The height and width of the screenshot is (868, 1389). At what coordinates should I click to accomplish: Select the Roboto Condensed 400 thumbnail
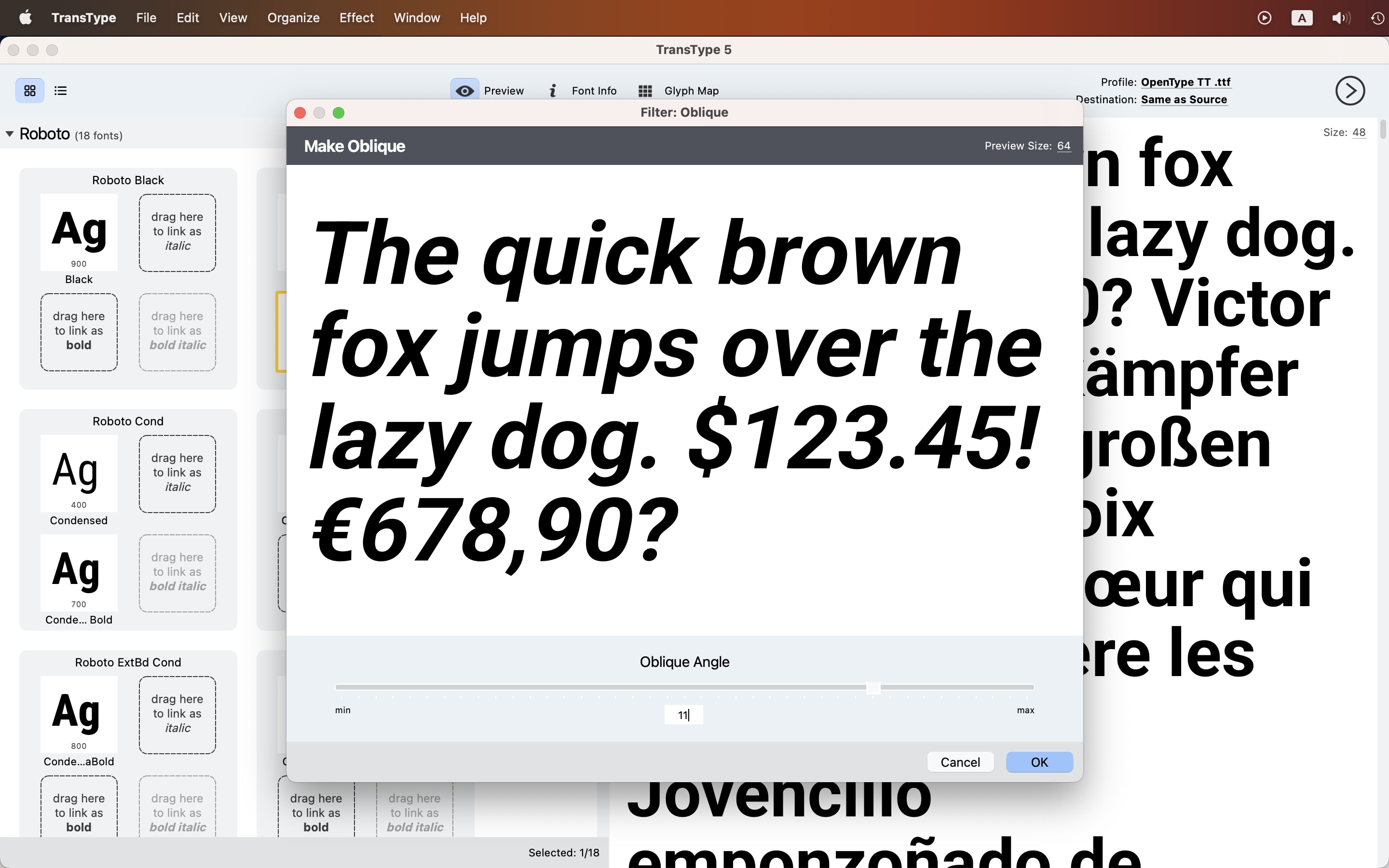coord(79,473)
